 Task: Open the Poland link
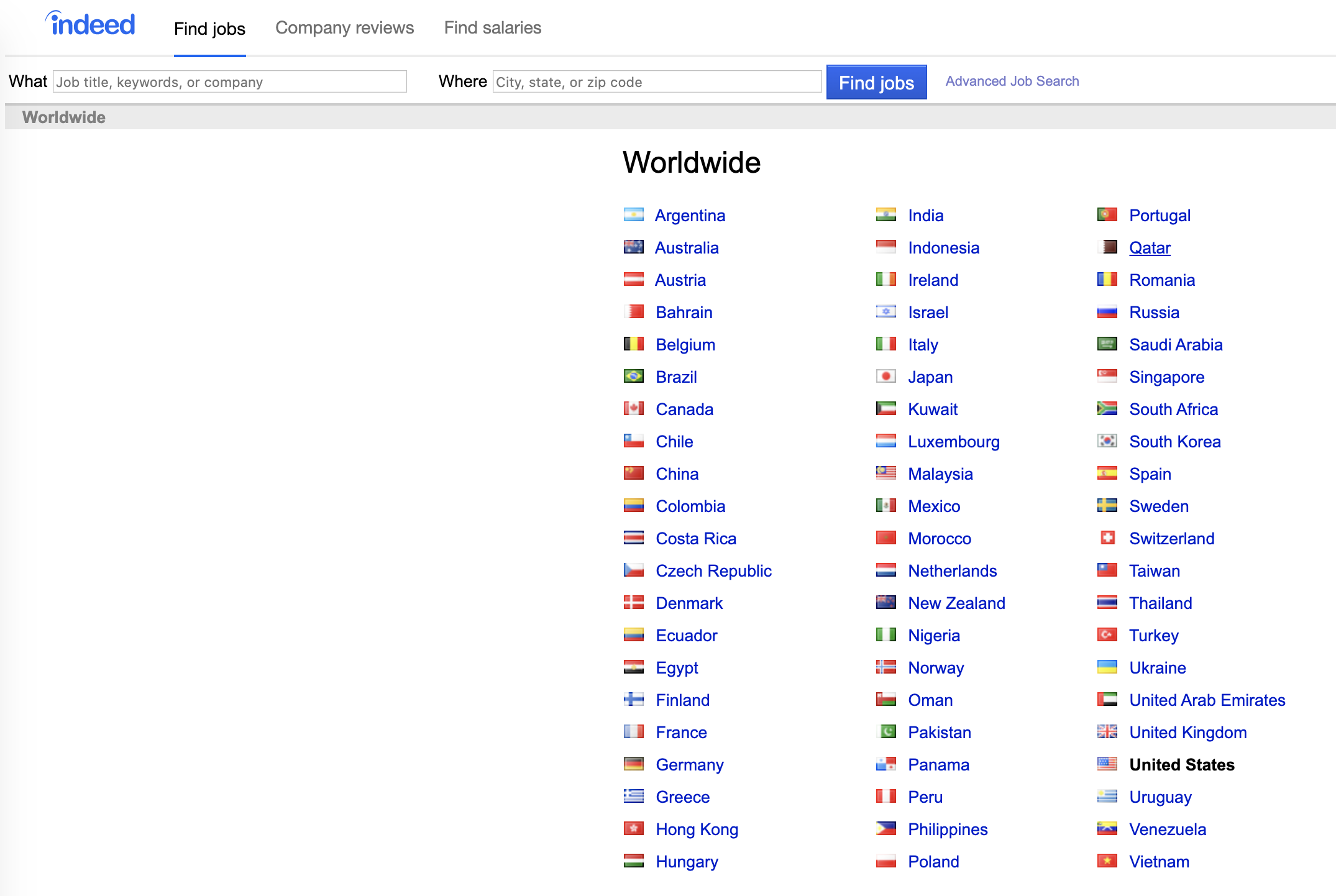tap(933, 862)
